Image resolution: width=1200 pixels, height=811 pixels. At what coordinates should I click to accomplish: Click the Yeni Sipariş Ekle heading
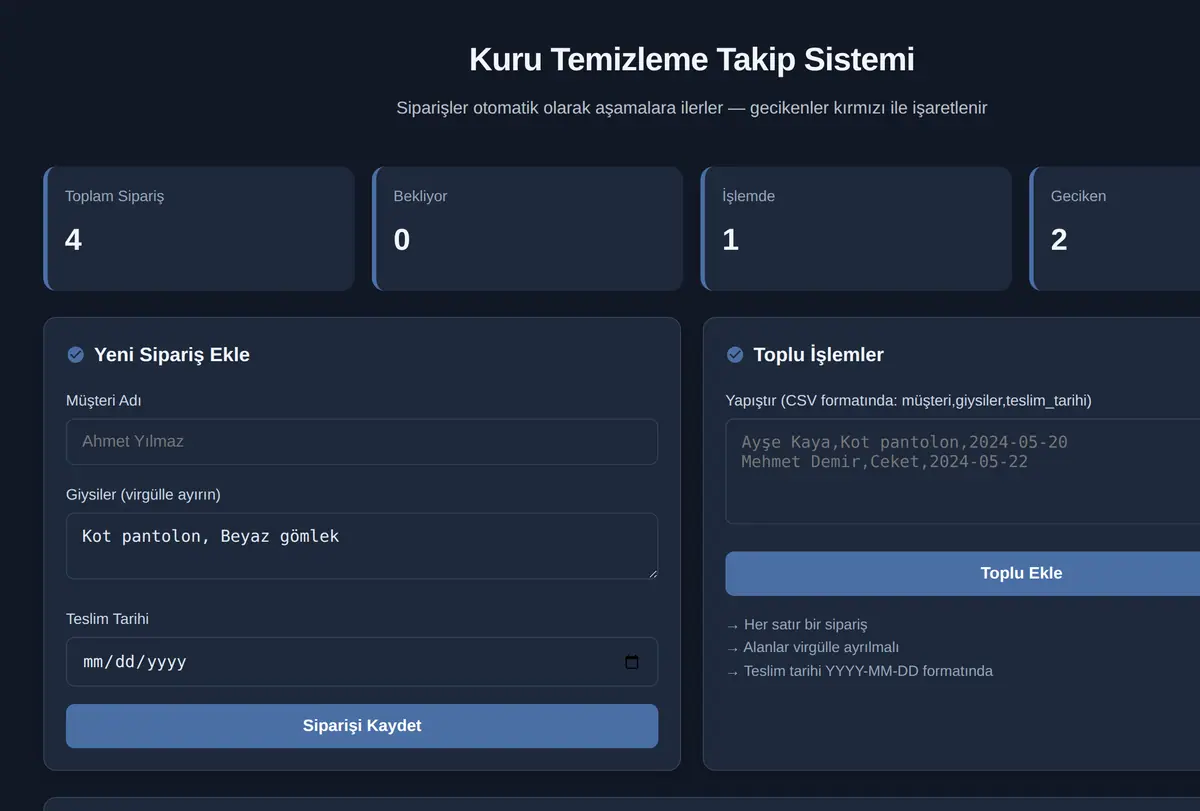(x=172, y=355)
